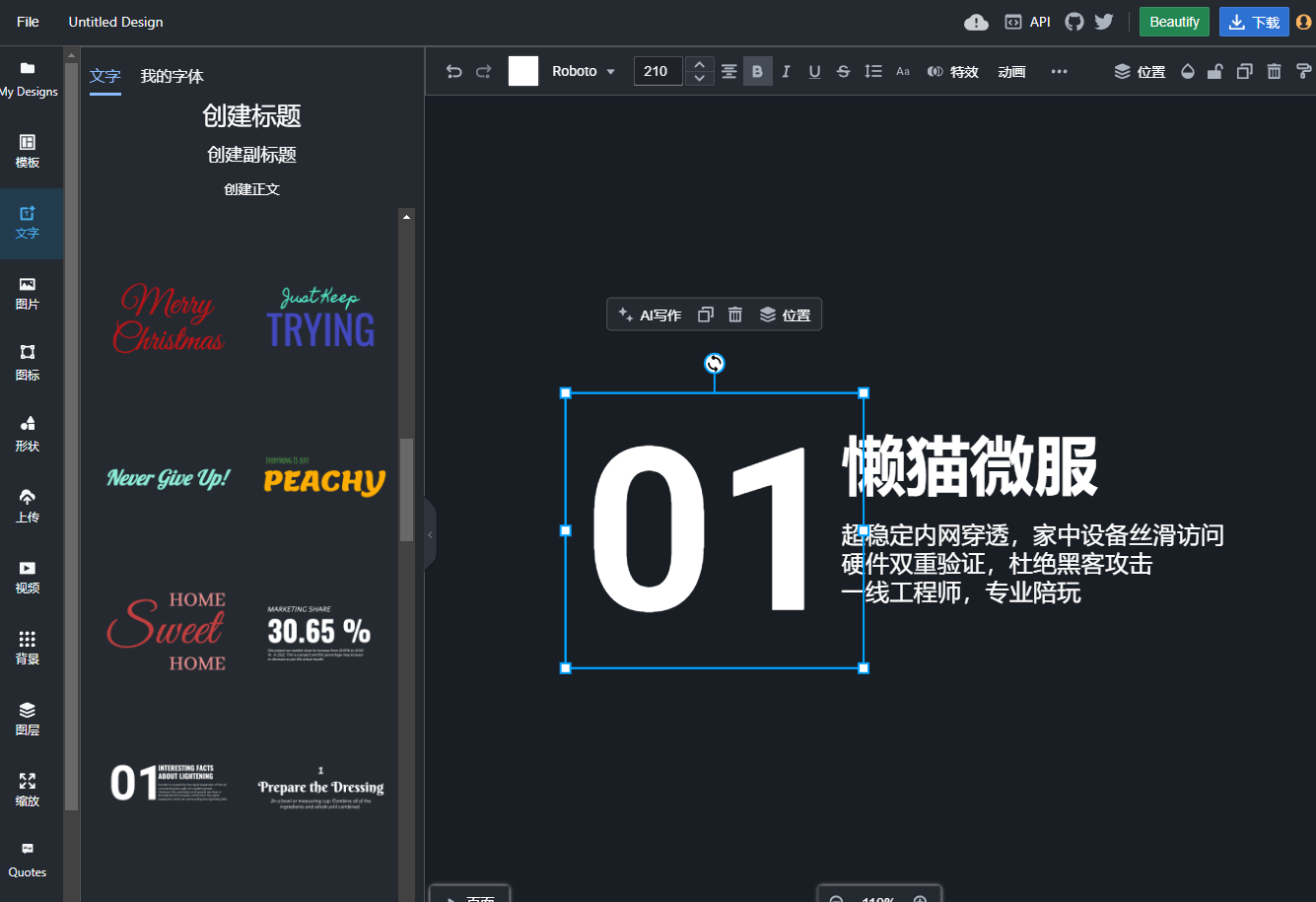Add a heading with 创建标题

pos(251,115)
